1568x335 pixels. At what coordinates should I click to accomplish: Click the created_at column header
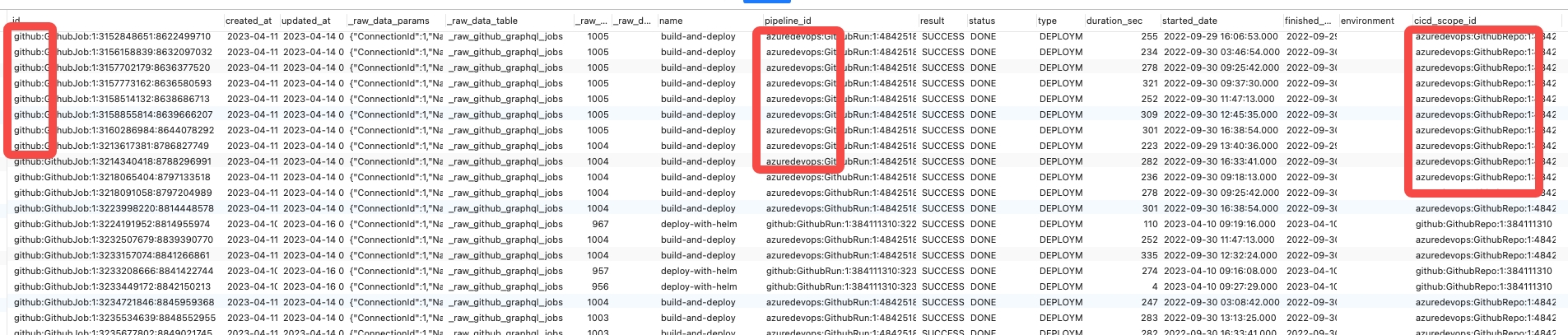click(249, 21)
